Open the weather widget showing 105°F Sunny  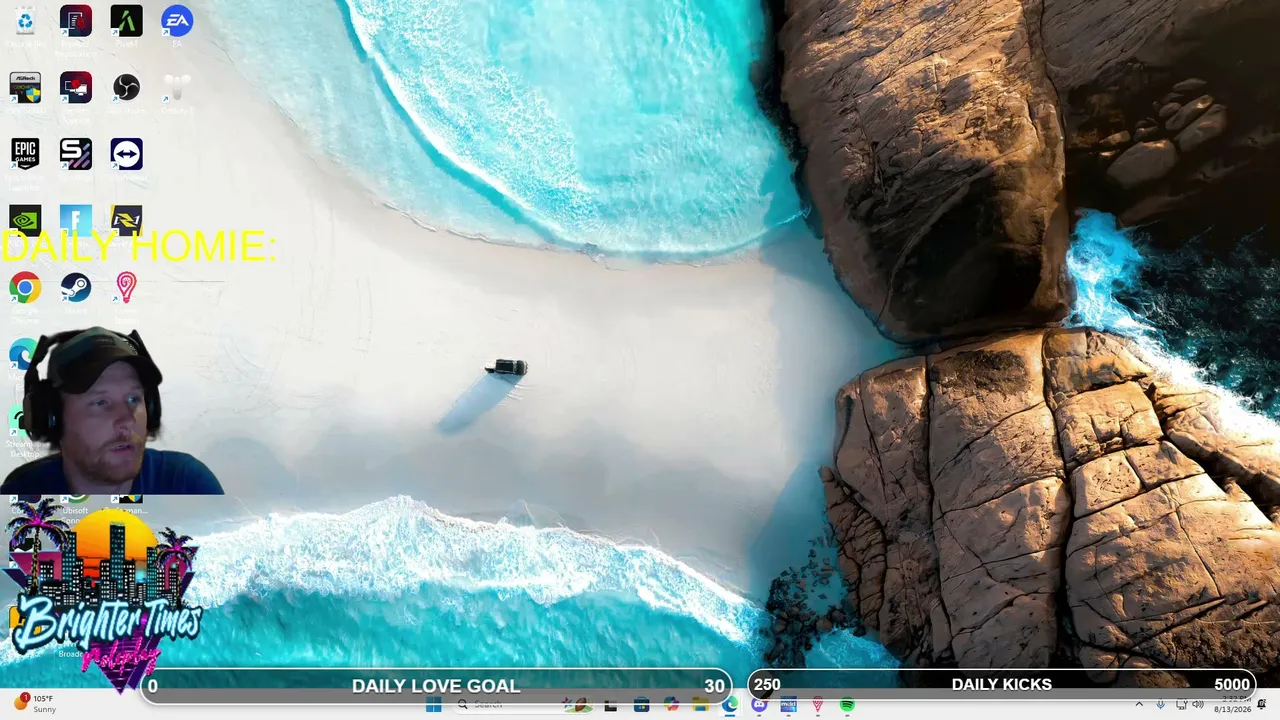pos(36,704)
